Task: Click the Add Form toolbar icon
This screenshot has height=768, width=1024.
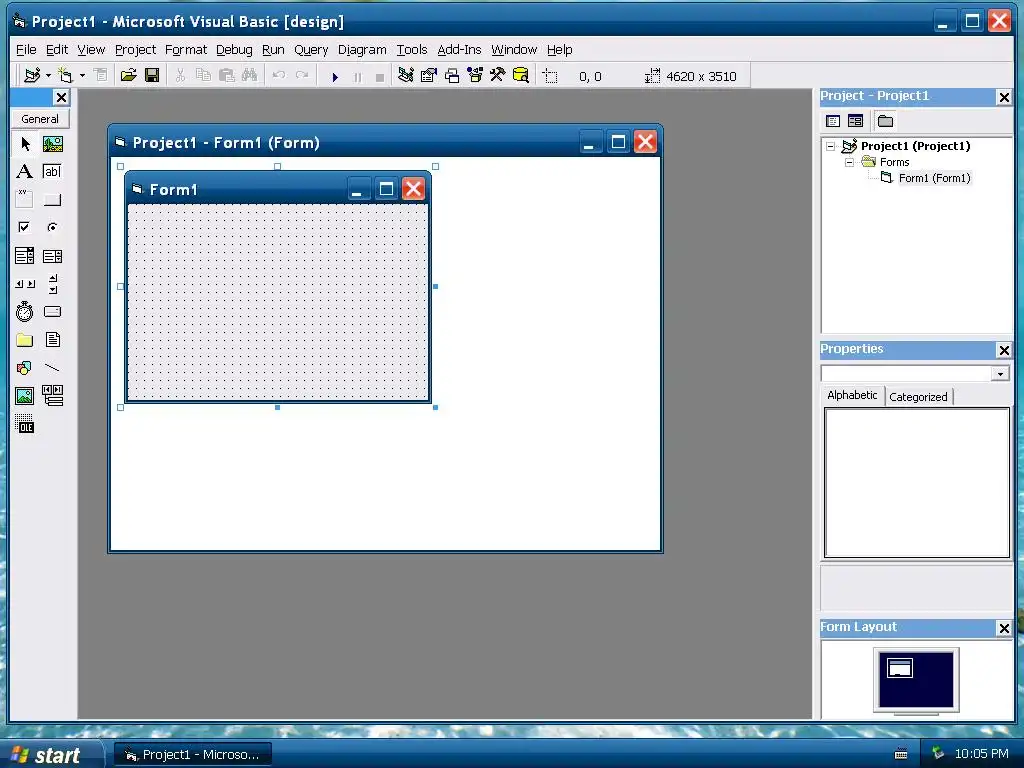Action: click(66, 76)
